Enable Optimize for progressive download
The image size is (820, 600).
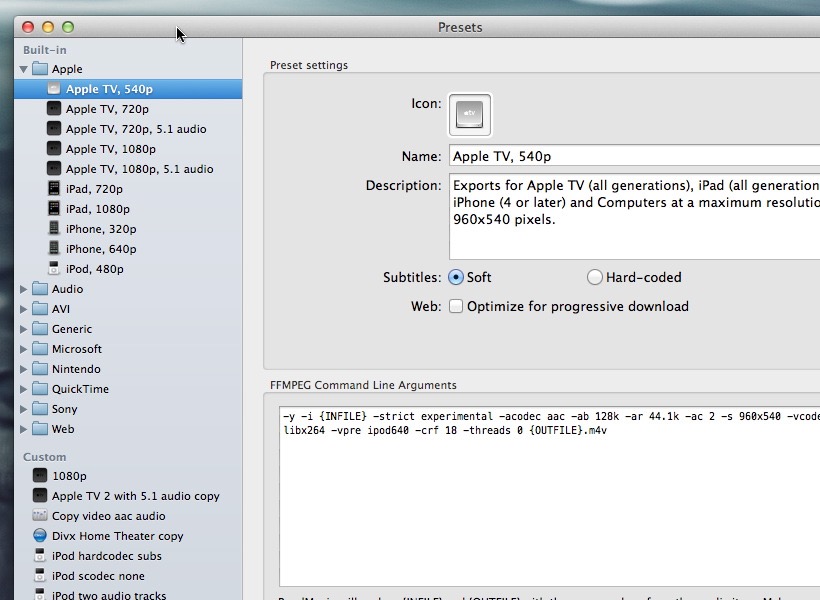(456, 306)
